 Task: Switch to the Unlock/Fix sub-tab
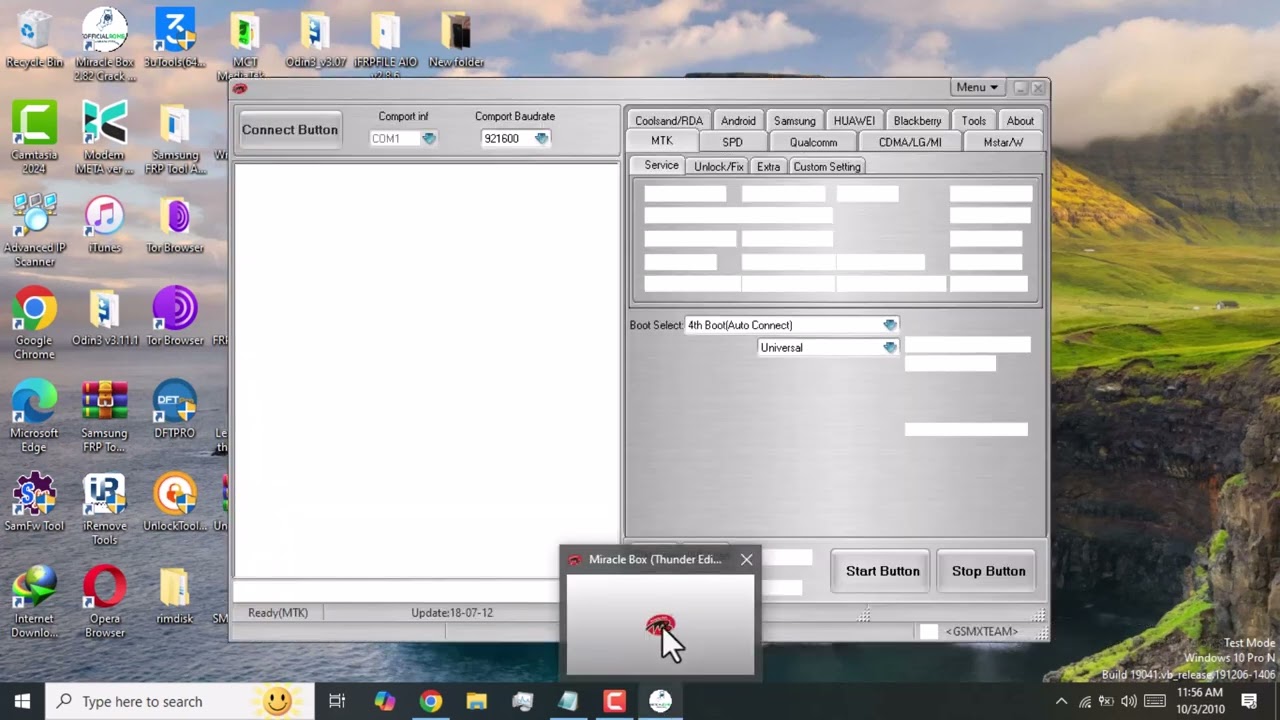[x=719, y=167]
